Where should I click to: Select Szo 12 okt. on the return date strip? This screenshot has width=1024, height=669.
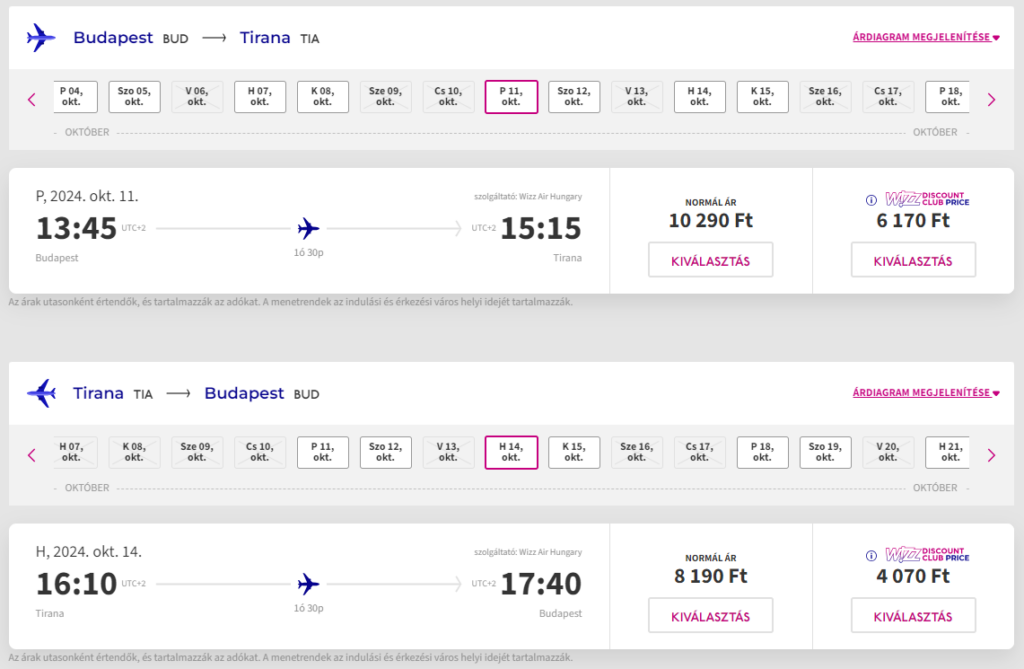click(385, 452)
